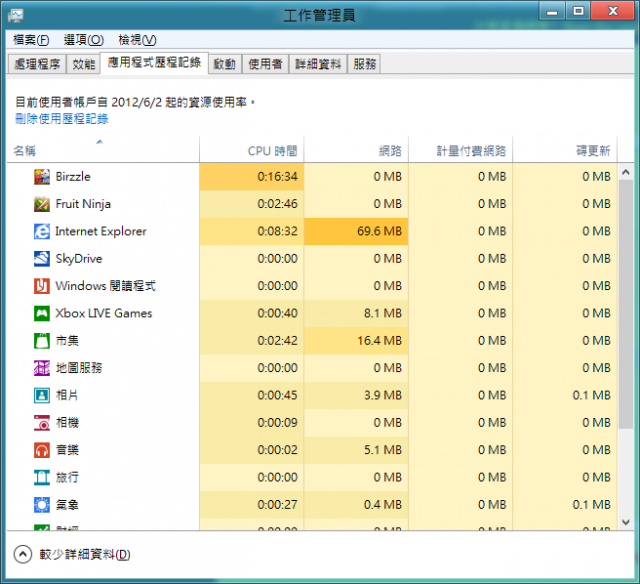Switch to the 處理程序 tab
The image size is (640, 584).
[x=37, y=64]
